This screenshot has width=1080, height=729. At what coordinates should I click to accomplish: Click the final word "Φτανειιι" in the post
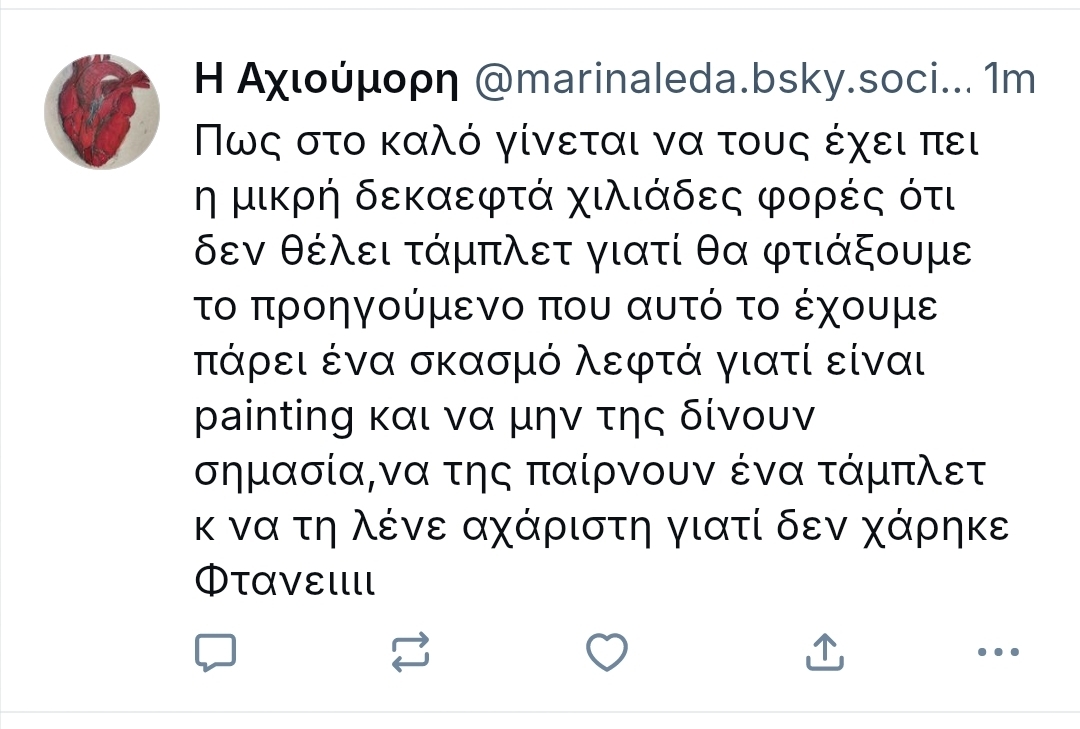pos(283,582)
